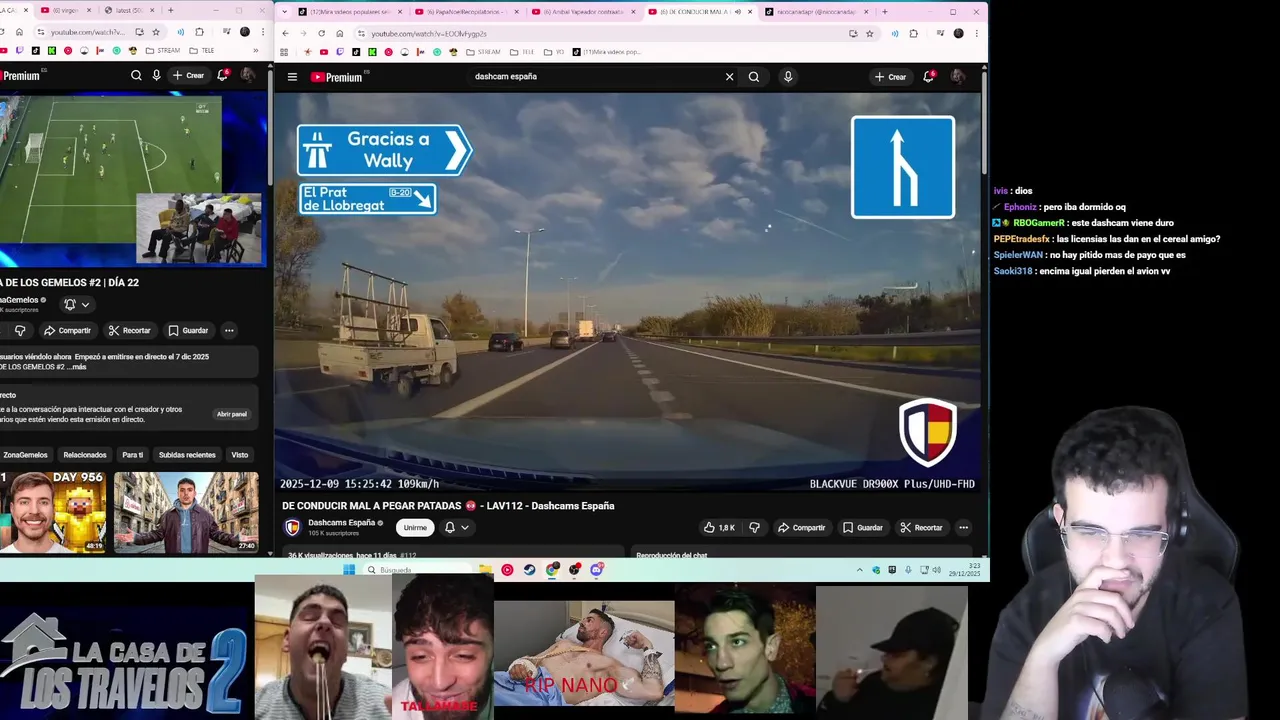The width and height of the screenshot is (1280, 720).
Task: Click Compartir in the left YouTube window
Action: pos(67,330)
